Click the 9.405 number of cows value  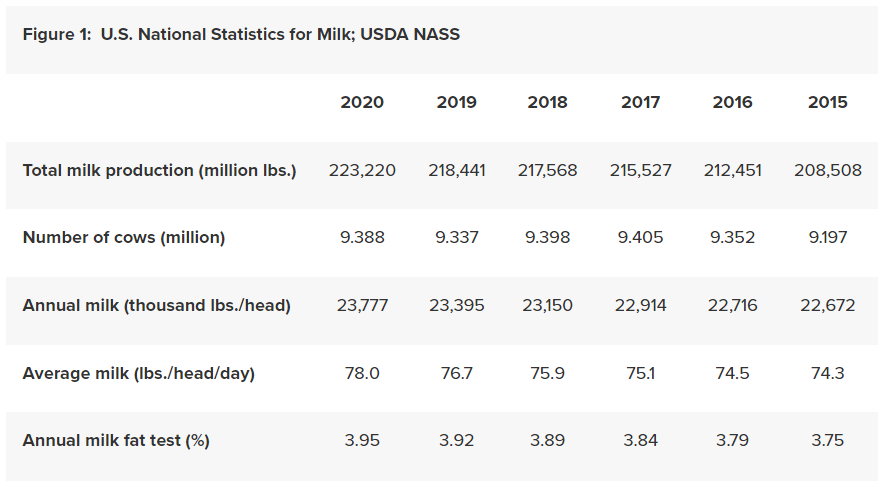[641, 237]
